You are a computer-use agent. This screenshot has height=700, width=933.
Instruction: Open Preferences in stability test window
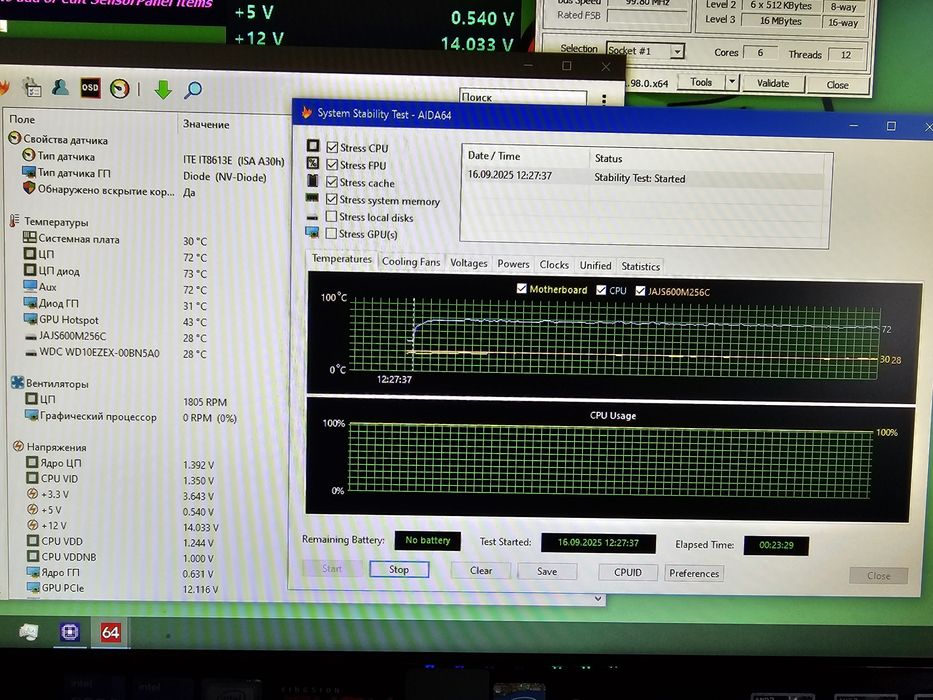click(694, 573)
